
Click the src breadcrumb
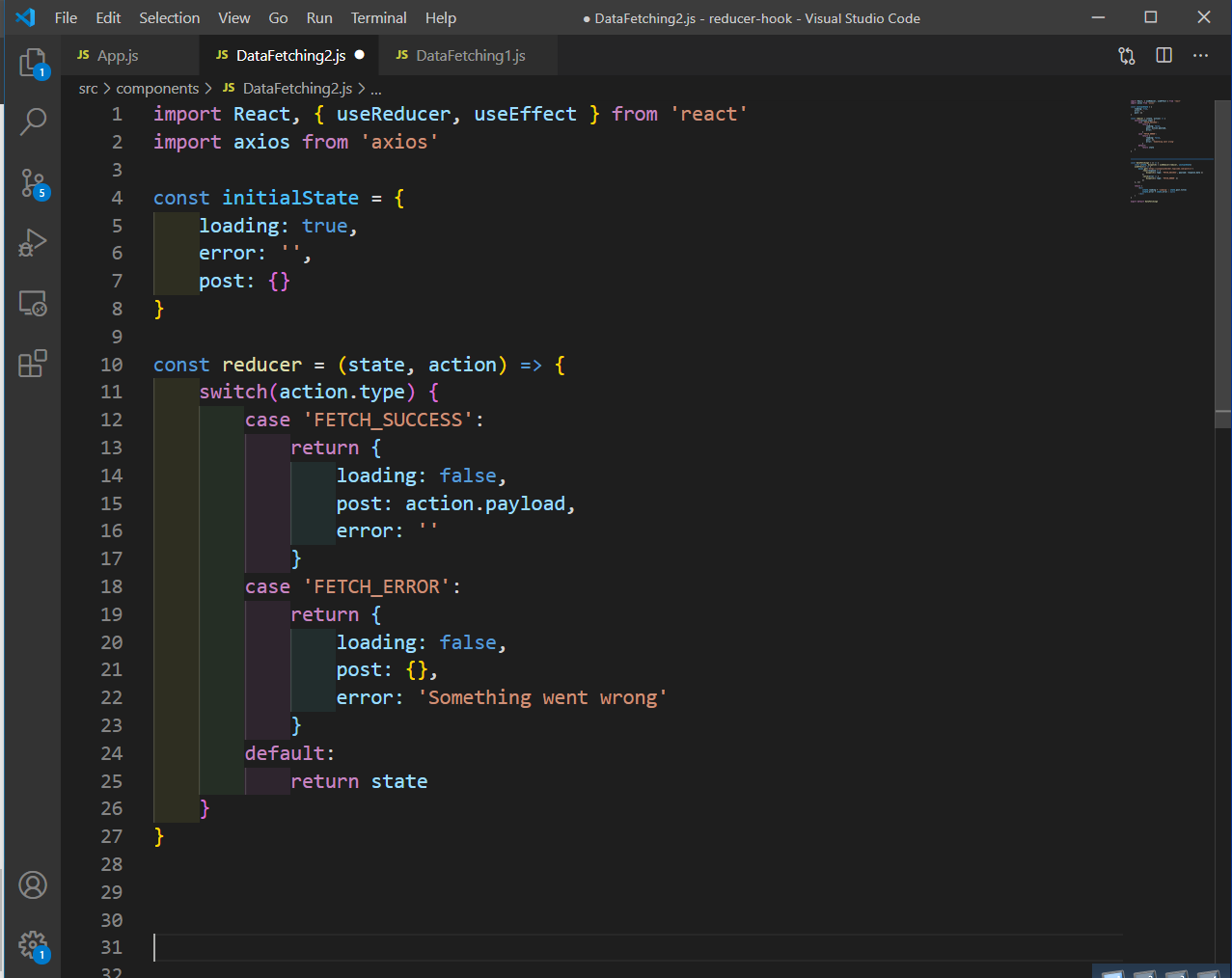tap(88, 89)
